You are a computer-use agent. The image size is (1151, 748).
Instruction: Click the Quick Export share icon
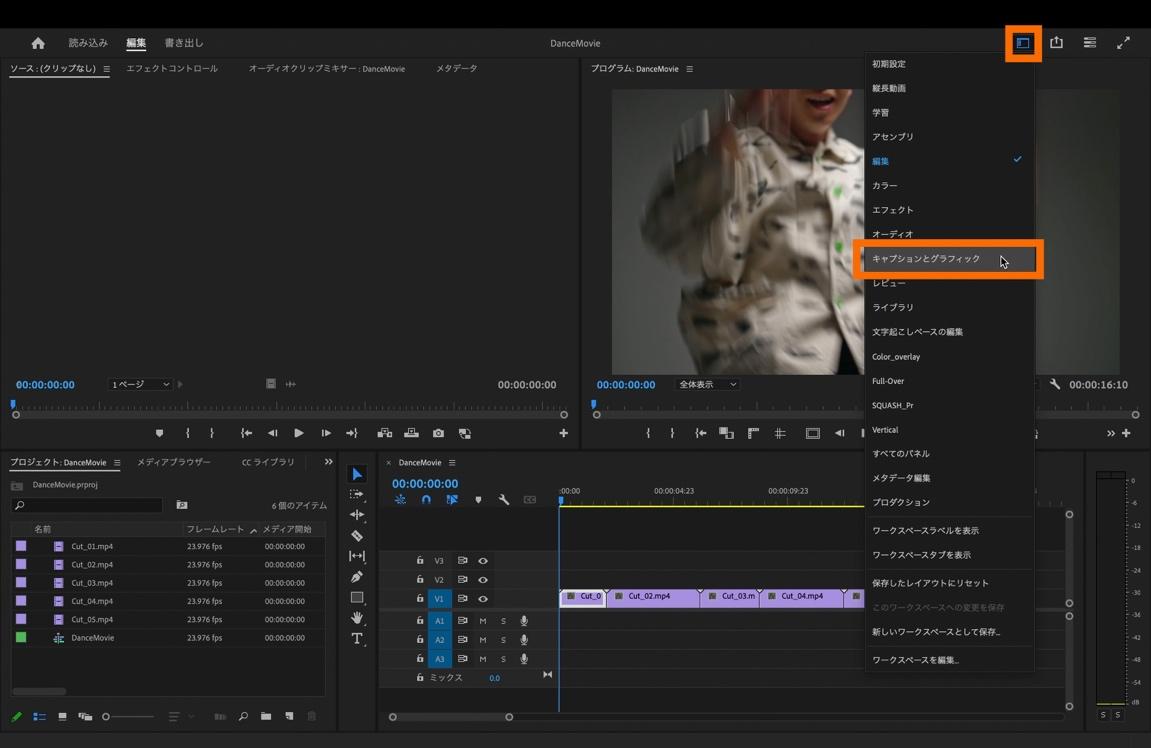point(1056,43)
